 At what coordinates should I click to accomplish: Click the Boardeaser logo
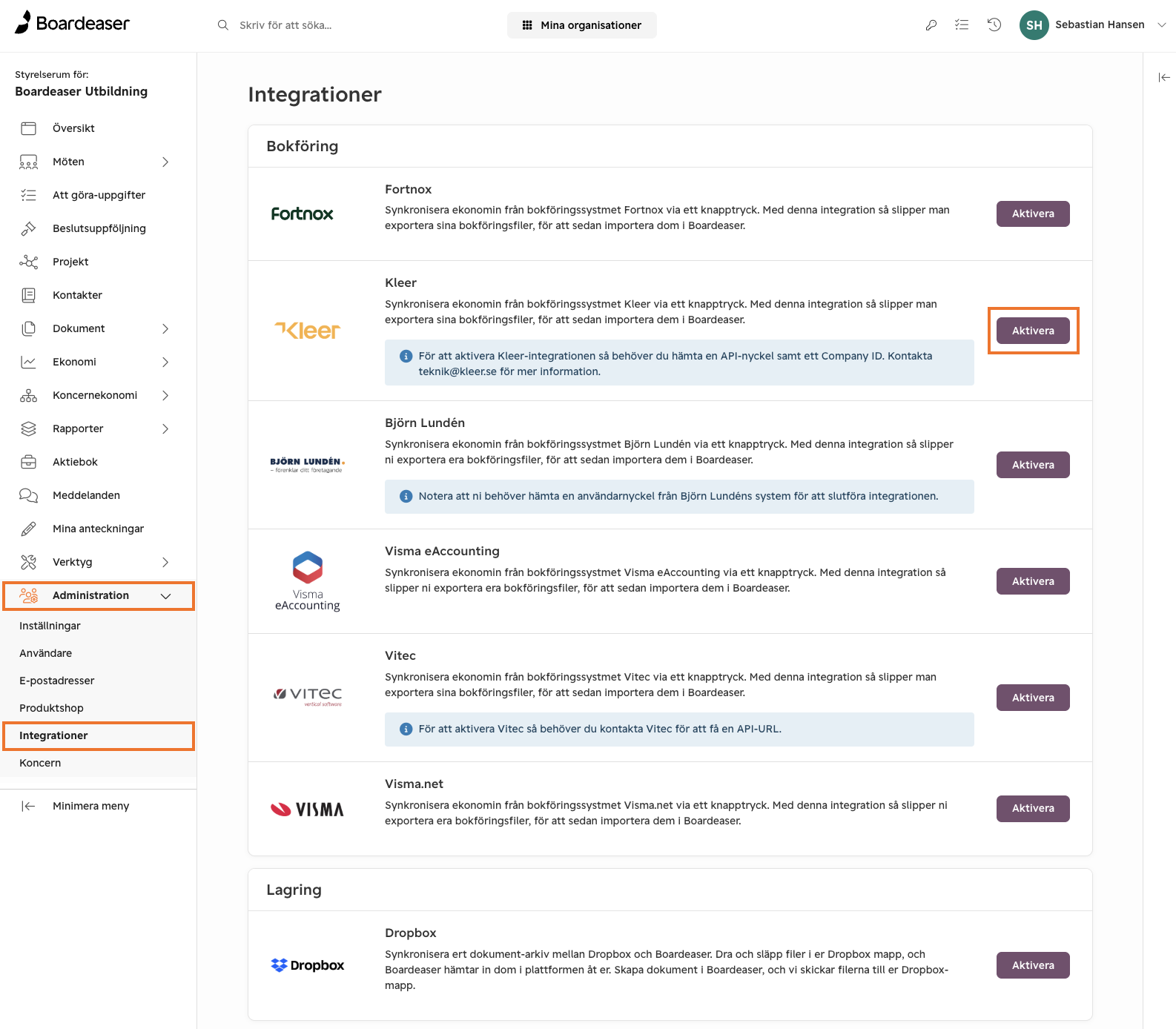72,23
